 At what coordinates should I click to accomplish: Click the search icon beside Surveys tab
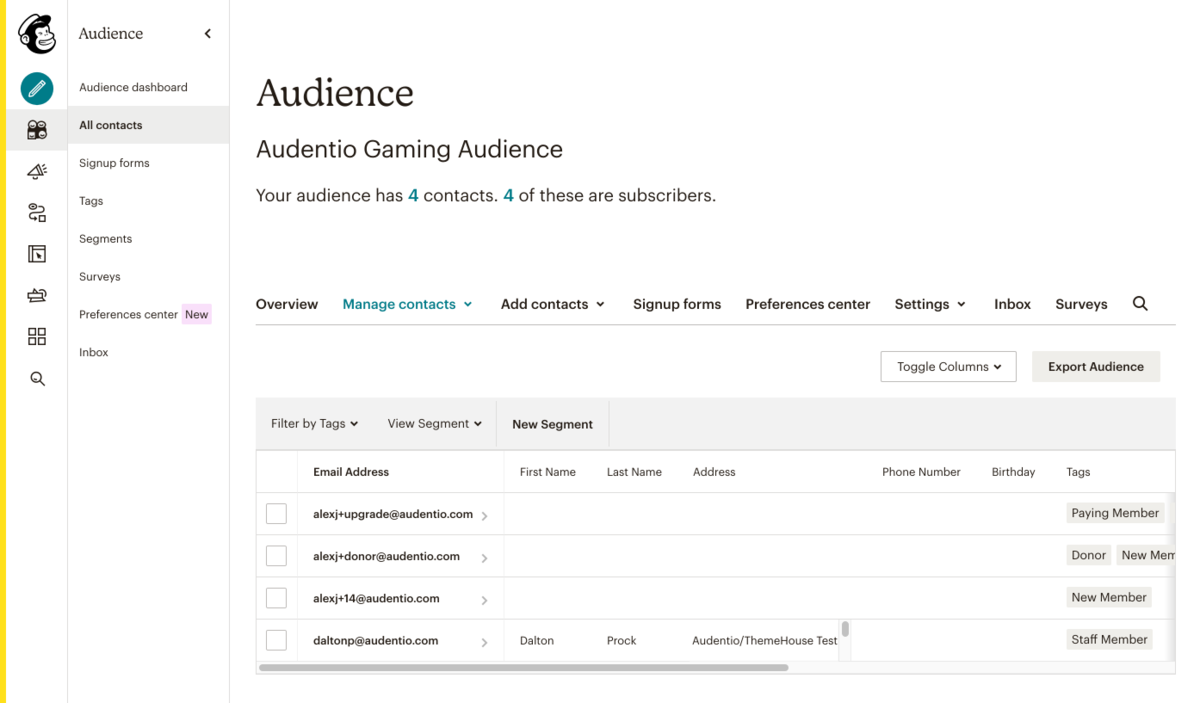pos(1140,304)
